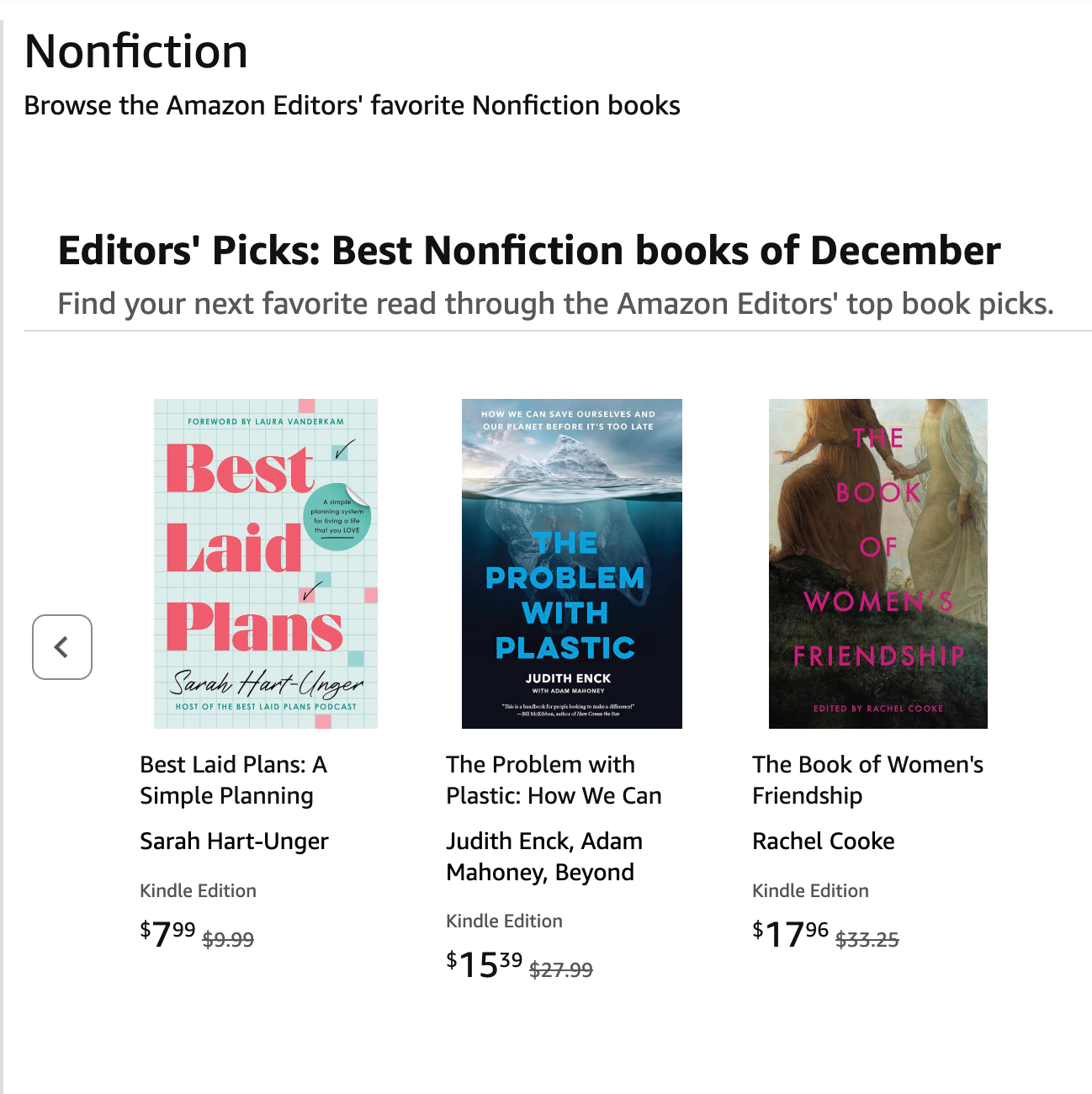1092x1094 pixels.
Task: Open The Problem with Plastic cover image
Action: coord(572,563)
